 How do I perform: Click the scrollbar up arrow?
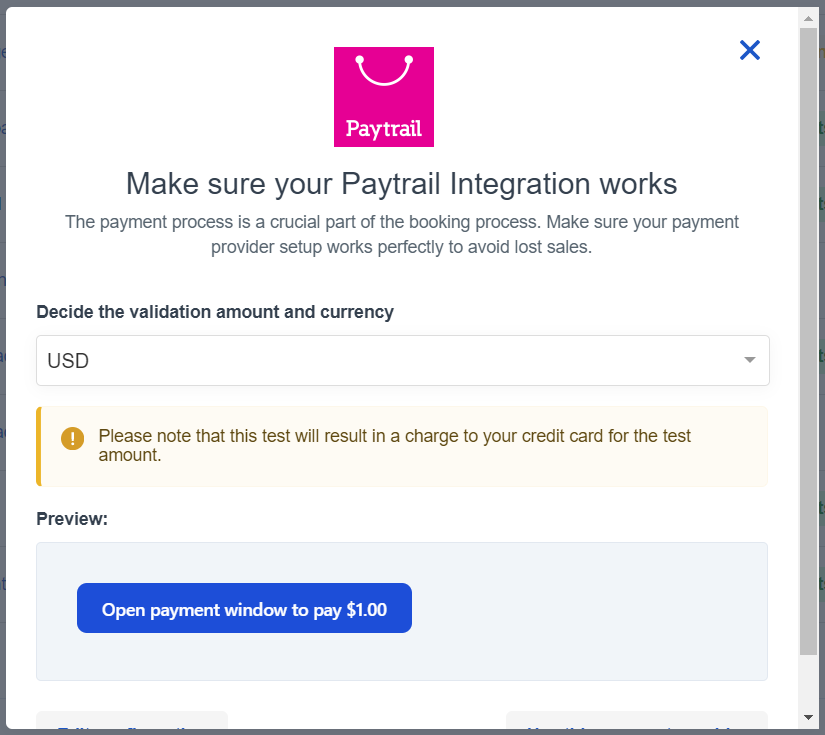[808, 18]
